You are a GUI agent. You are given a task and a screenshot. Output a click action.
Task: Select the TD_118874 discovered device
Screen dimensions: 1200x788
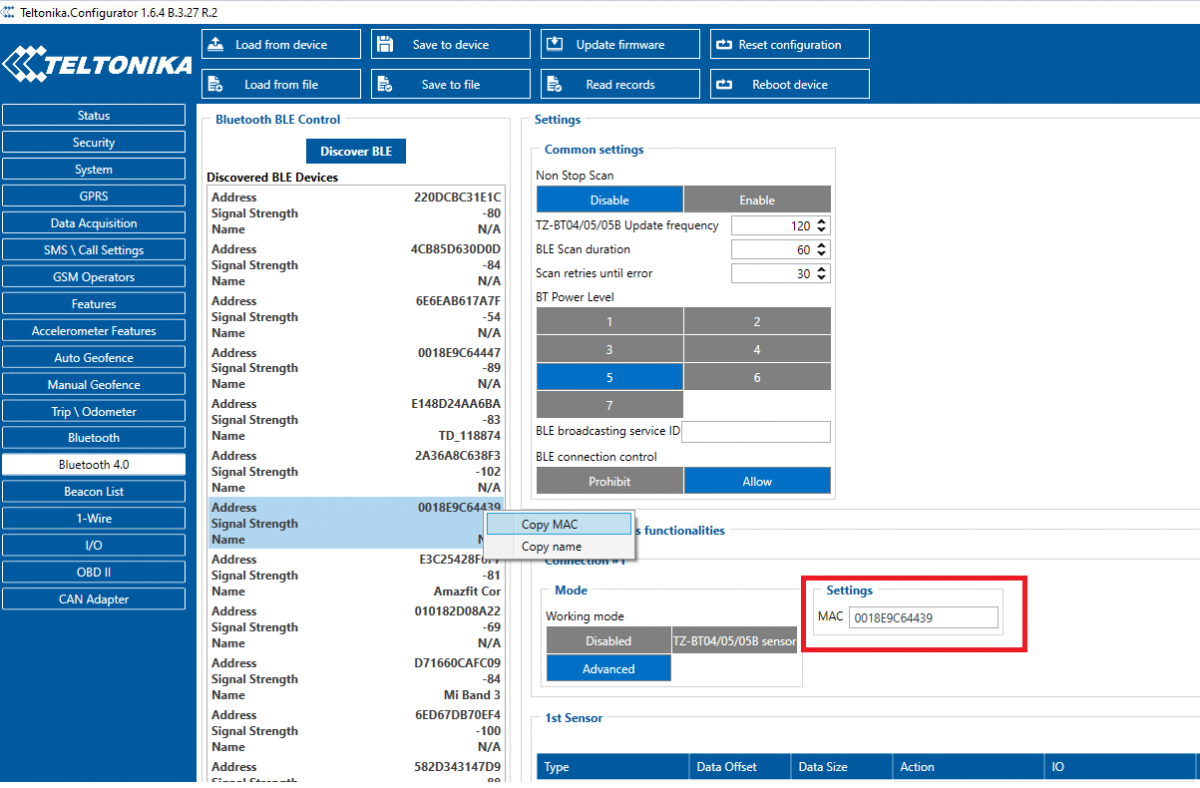pos(355,420)
